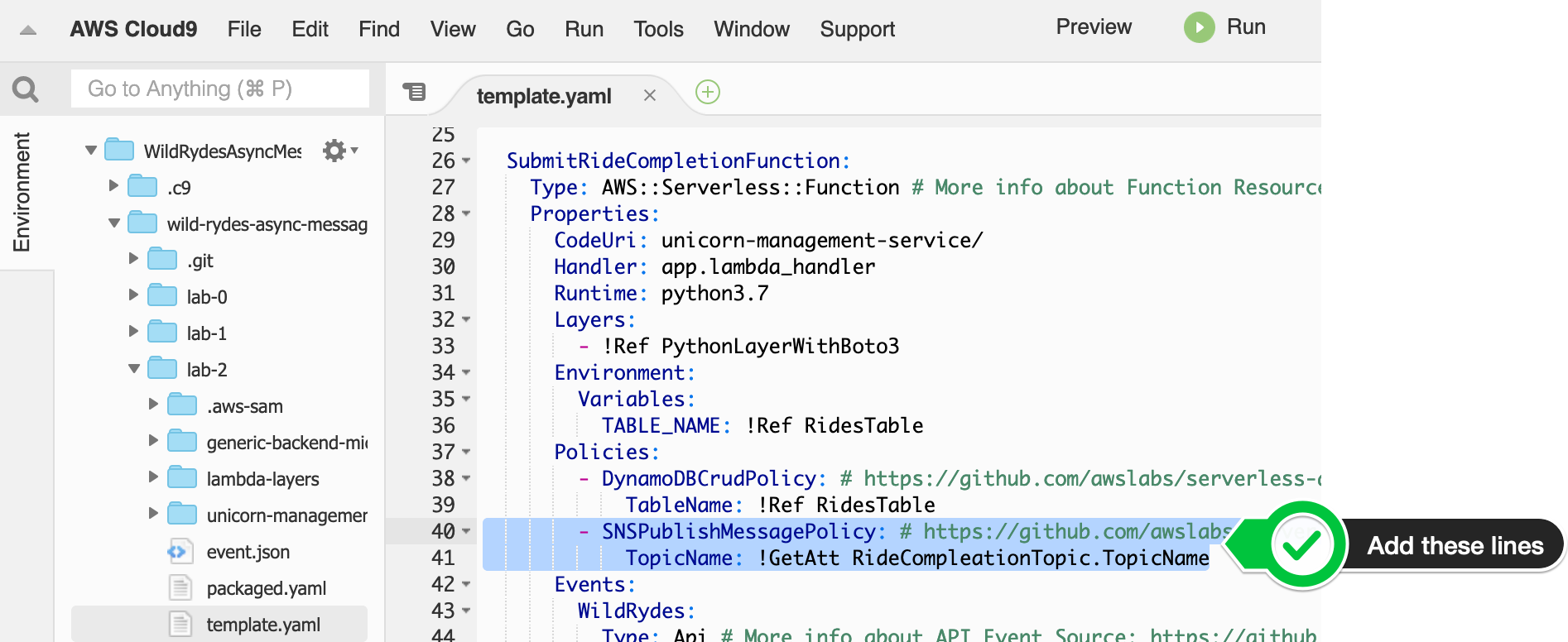Image resolution: width=1568 pixels, height=642 pixels.
Task: Fold the SNSPublishMessagePolicy block at line 40
Action: (x=466, y=532)
